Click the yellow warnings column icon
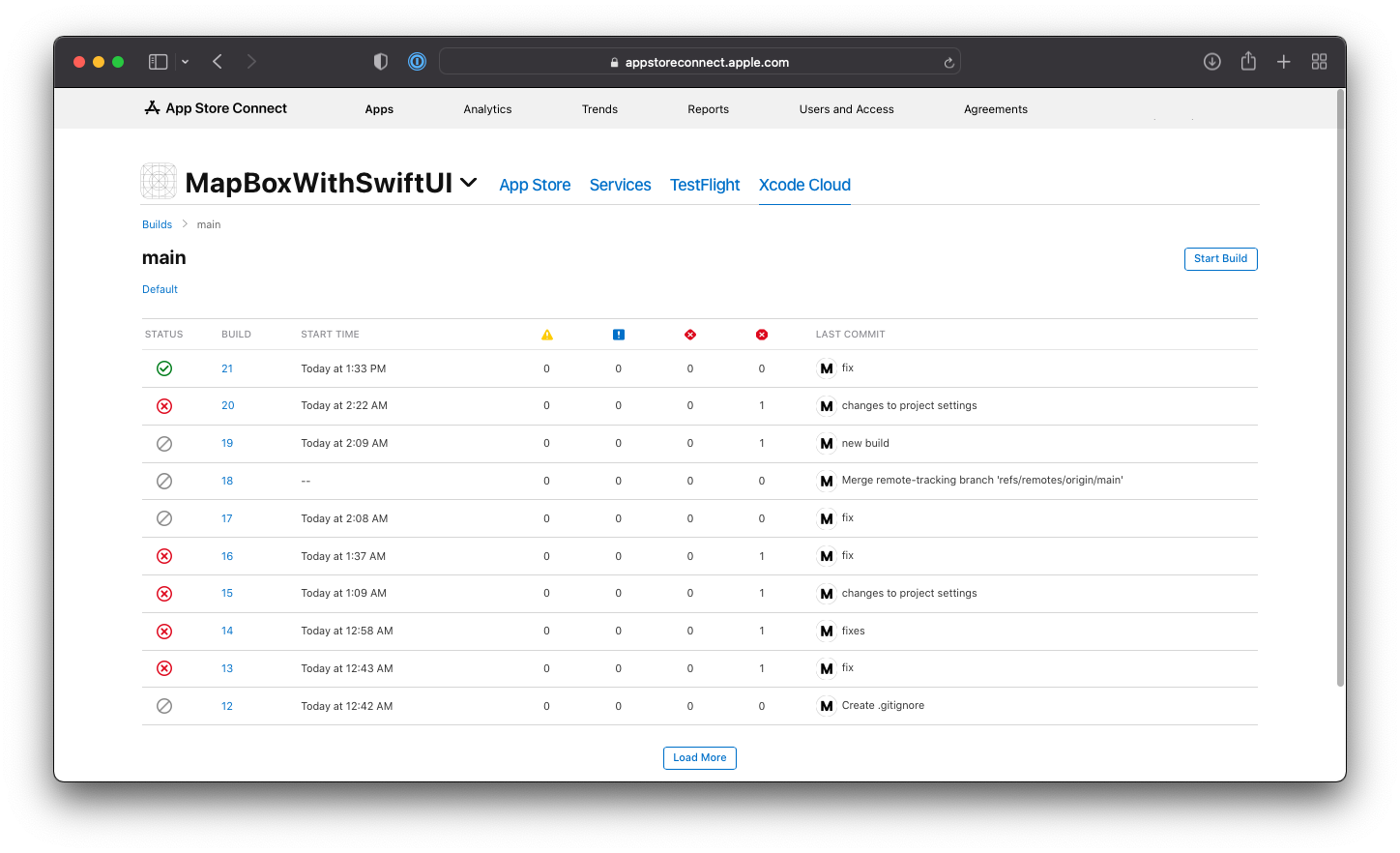This screenshot has height=853, width=1400. coord(547,335)
